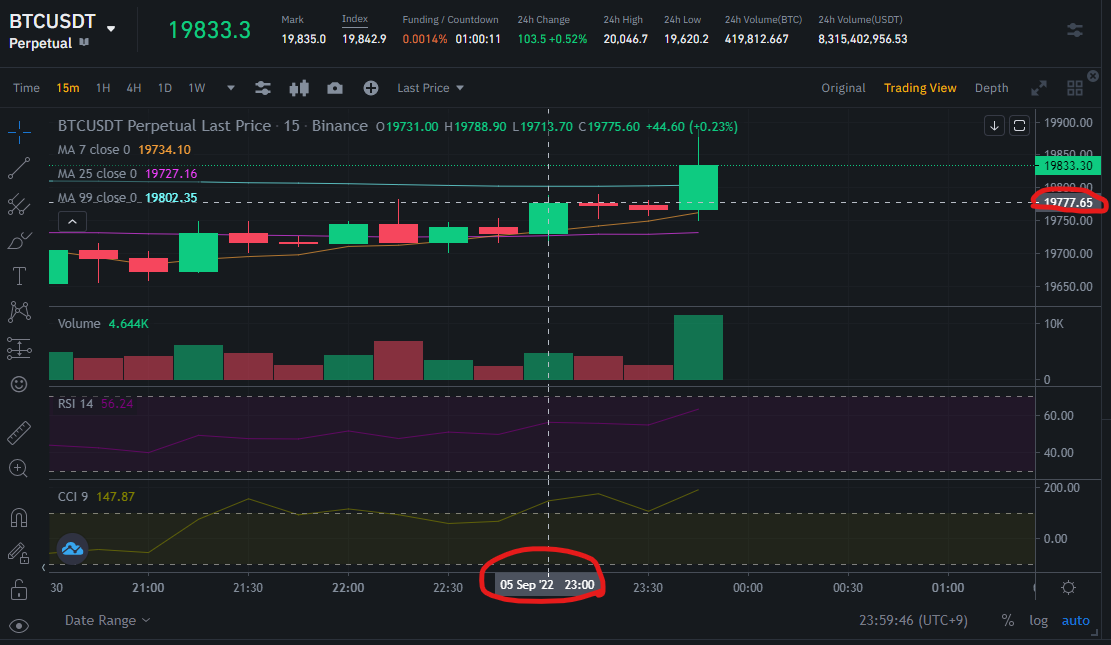1111x645 pixels.
Task: Click the MA 7 close indicator legend
Action: pyautogui.click(x=124, y=150)
